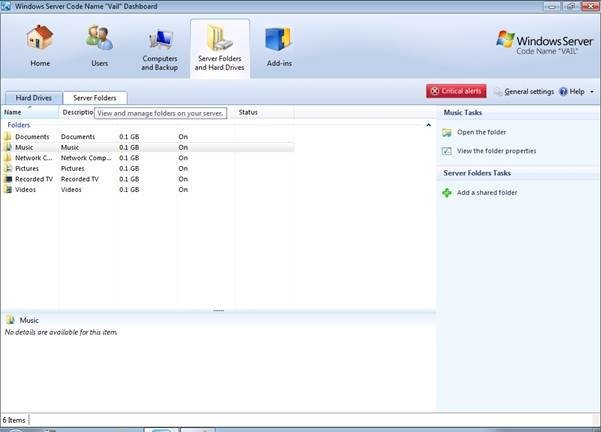View the folder properties link

pyautogui.click(x=496, y=151)
